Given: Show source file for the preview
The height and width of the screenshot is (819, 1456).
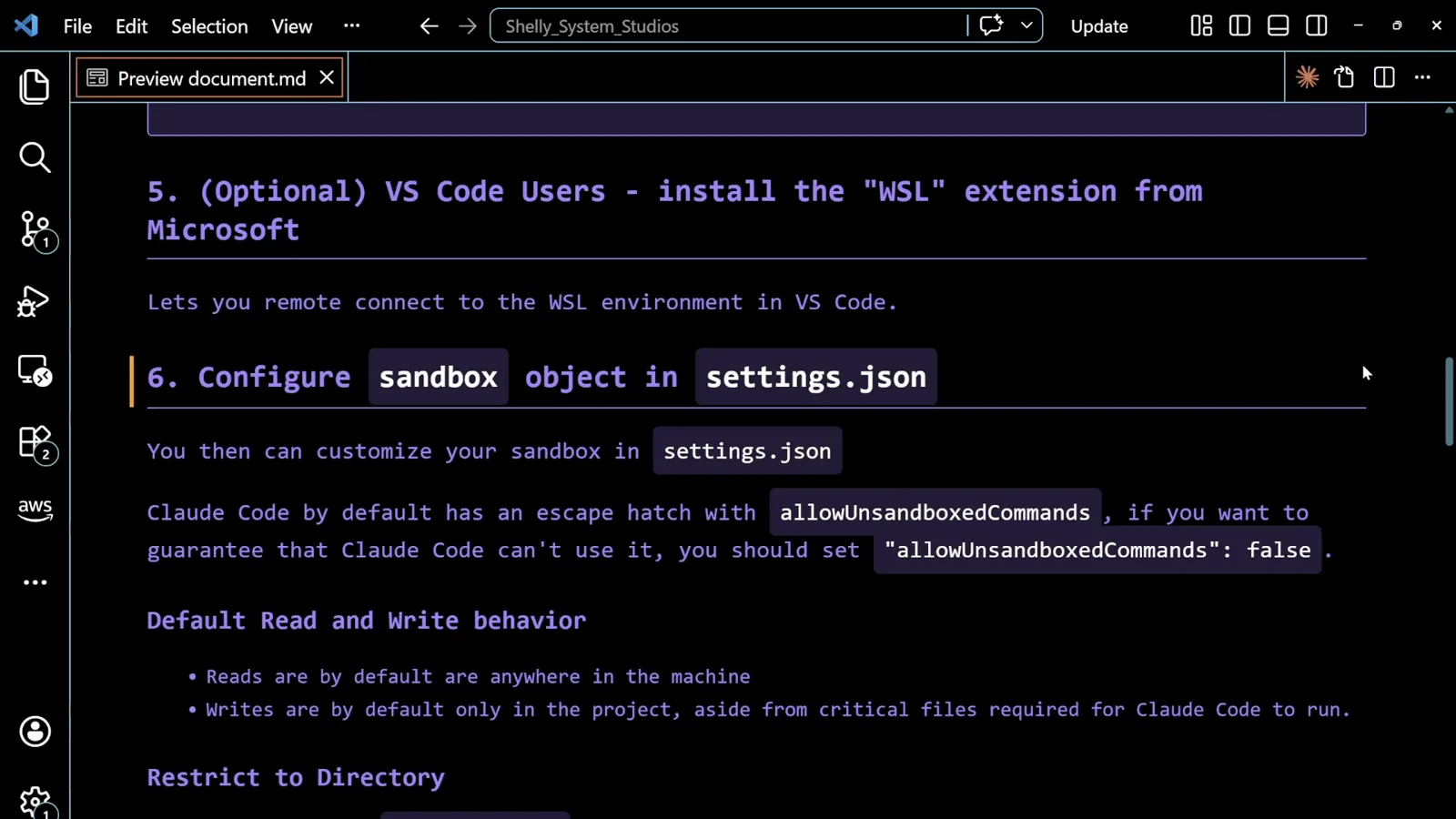Looking at the screenshot, I should (x=1345, y=77).
